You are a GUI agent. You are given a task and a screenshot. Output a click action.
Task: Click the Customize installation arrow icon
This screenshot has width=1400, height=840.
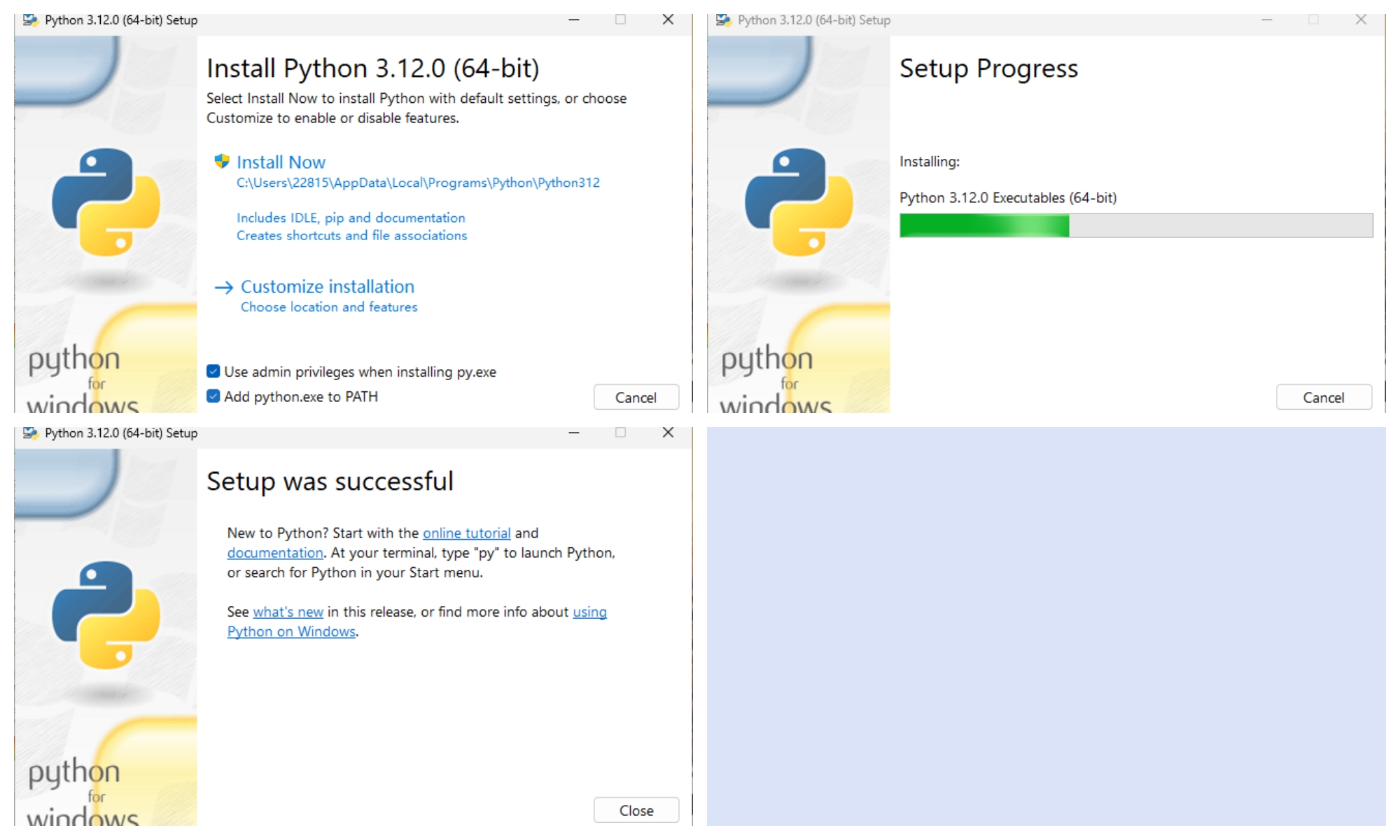tap(223, 288)
